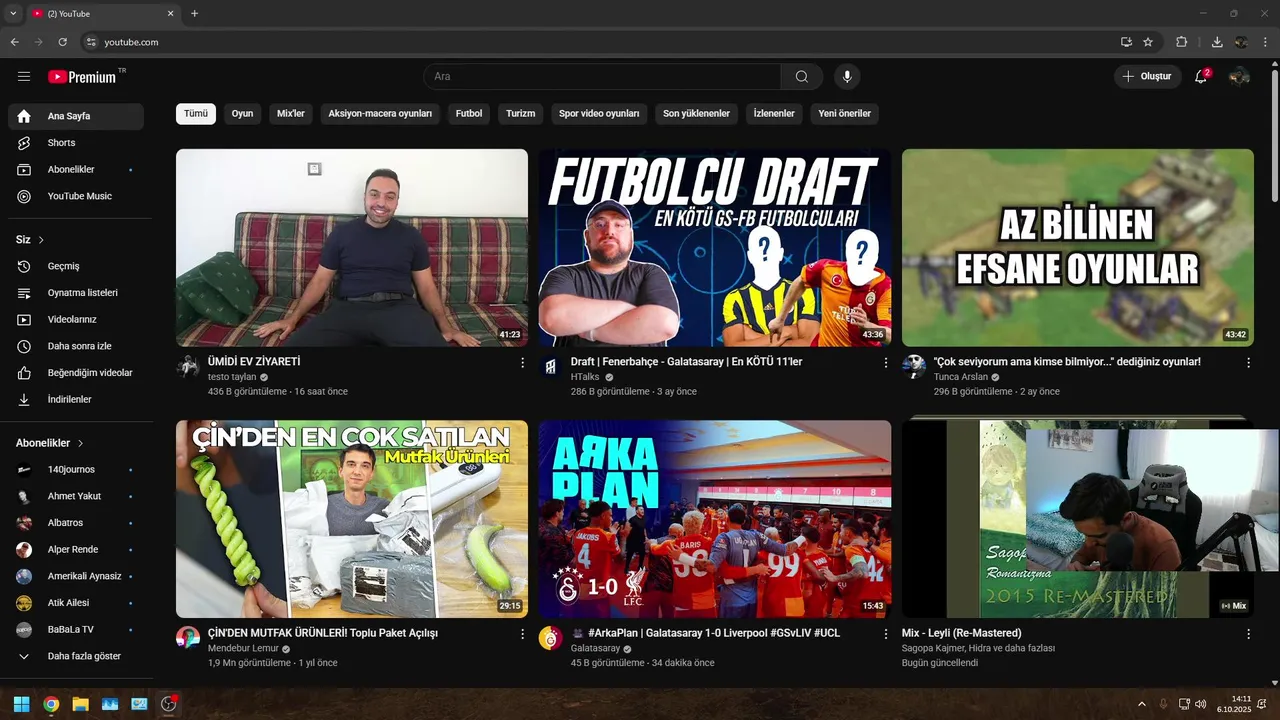This screenshot has height=720, width=1280.
Task: Bookmark this page with star
Action: [1148, 42]
